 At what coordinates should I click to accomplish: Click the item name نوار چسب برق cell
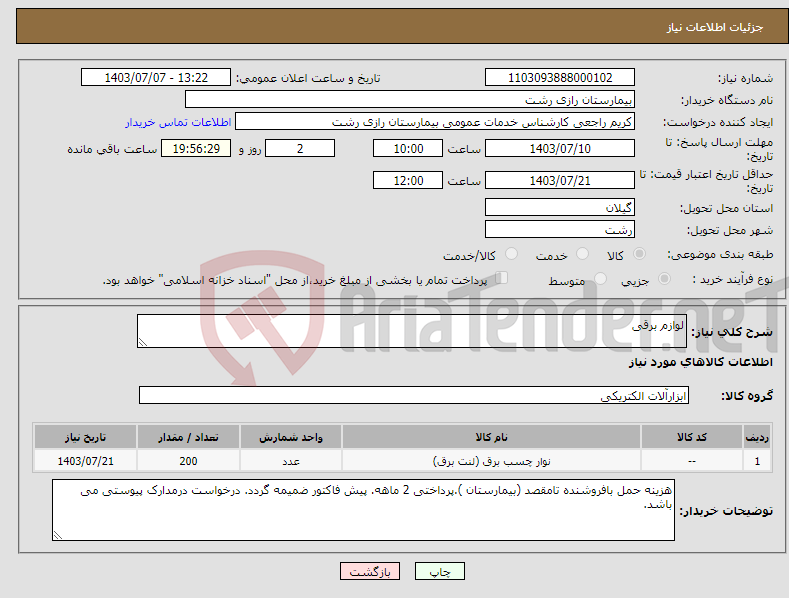[491, 461]
